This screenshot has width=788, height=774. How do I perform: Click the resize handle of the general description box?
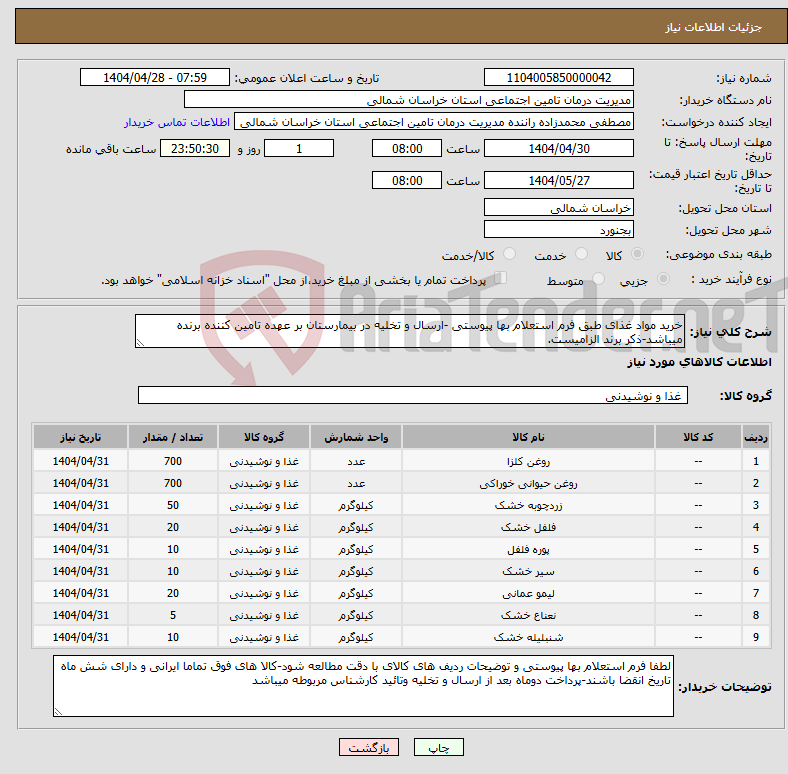pos(140,343)
